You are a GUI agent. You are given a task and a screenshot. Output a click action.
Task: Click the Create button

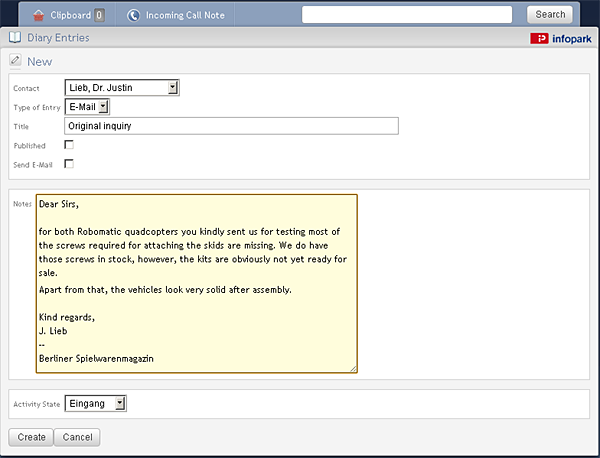point(31,437)
